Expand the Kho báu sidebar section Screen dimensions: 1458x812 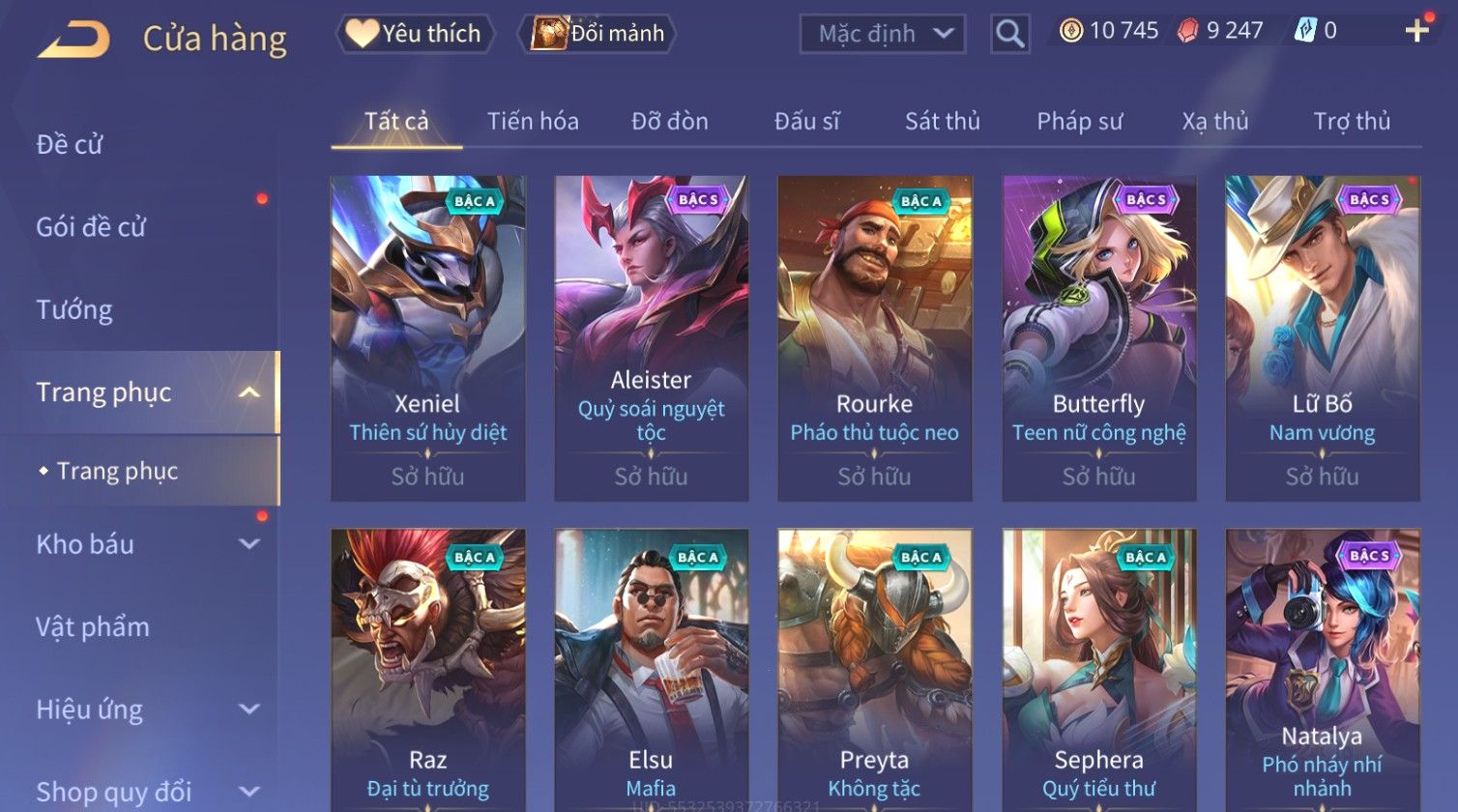pyautogui.click(x=249, y=544)
